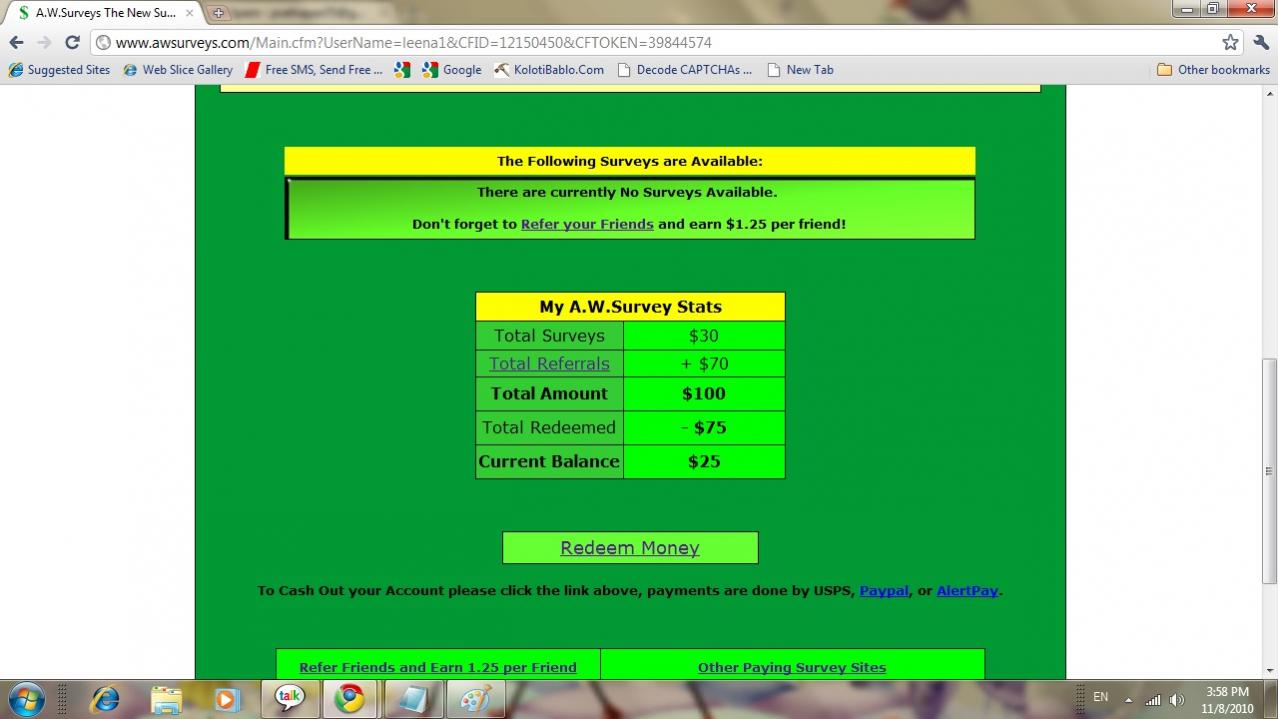Open the Other bookmarks folder
Viewport: 1278px width, 719px height.
(1213, 70)
